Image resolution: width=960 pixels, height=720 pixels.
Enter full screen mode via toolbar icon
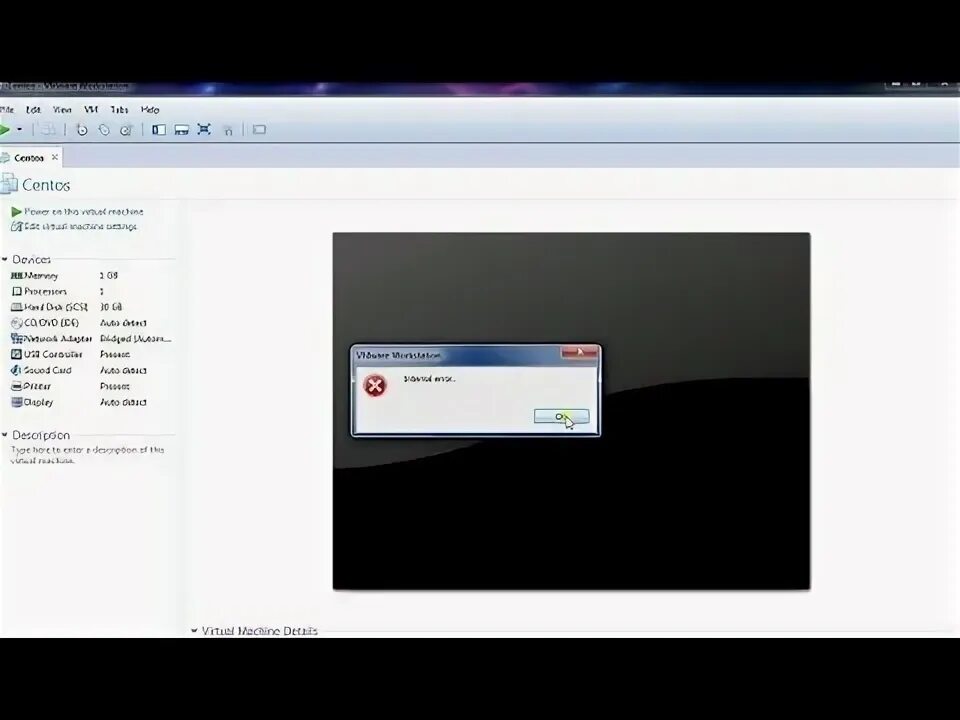pos(204,129)
